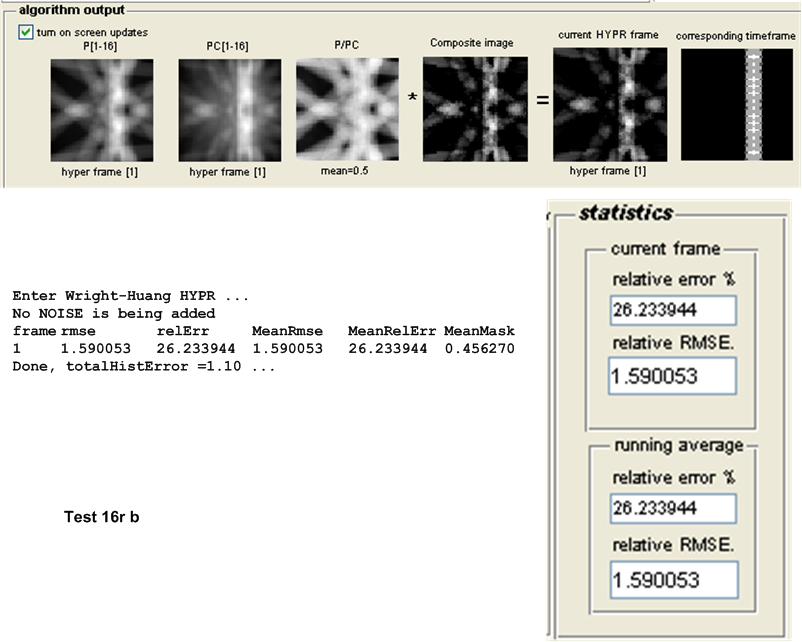The width and height of the screenshot is (802, 642).
Task: Select the current frame relative RMSE field
Action: (x=671, y=376)
